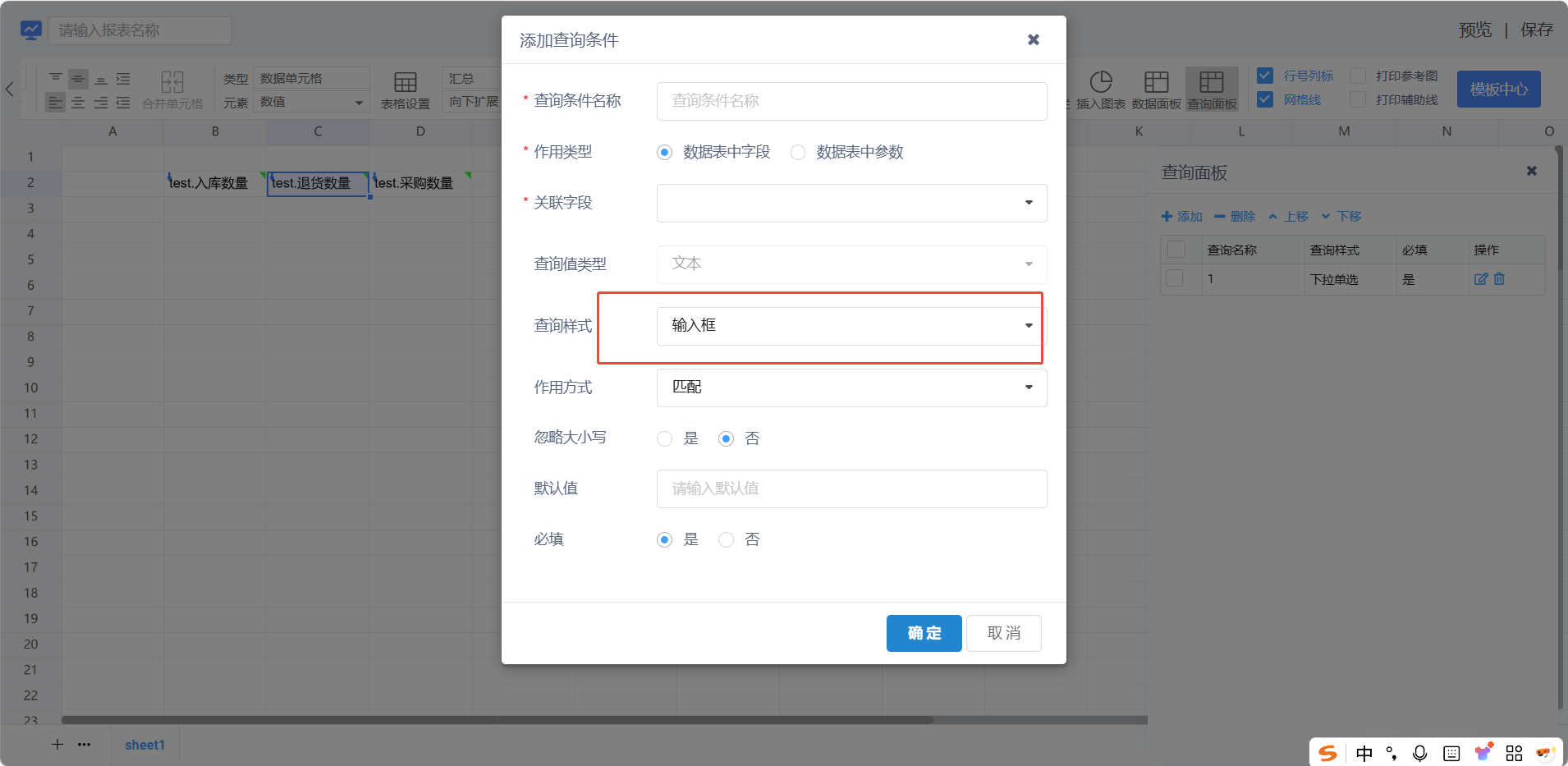This screenshot has height=766, width=1568.
Task: Click the 取消 button
Action: 1003,633
